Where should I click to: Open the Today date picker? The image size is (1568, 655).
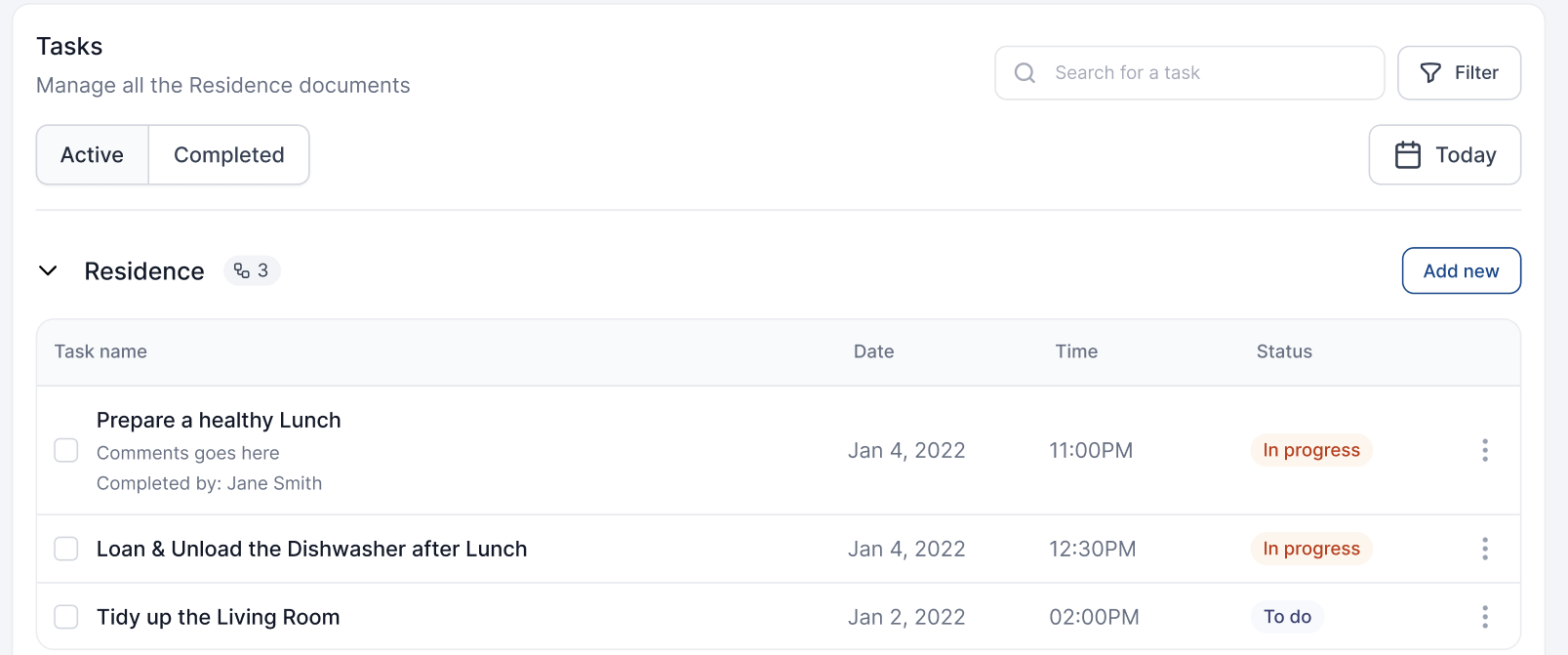(1444, 155)
